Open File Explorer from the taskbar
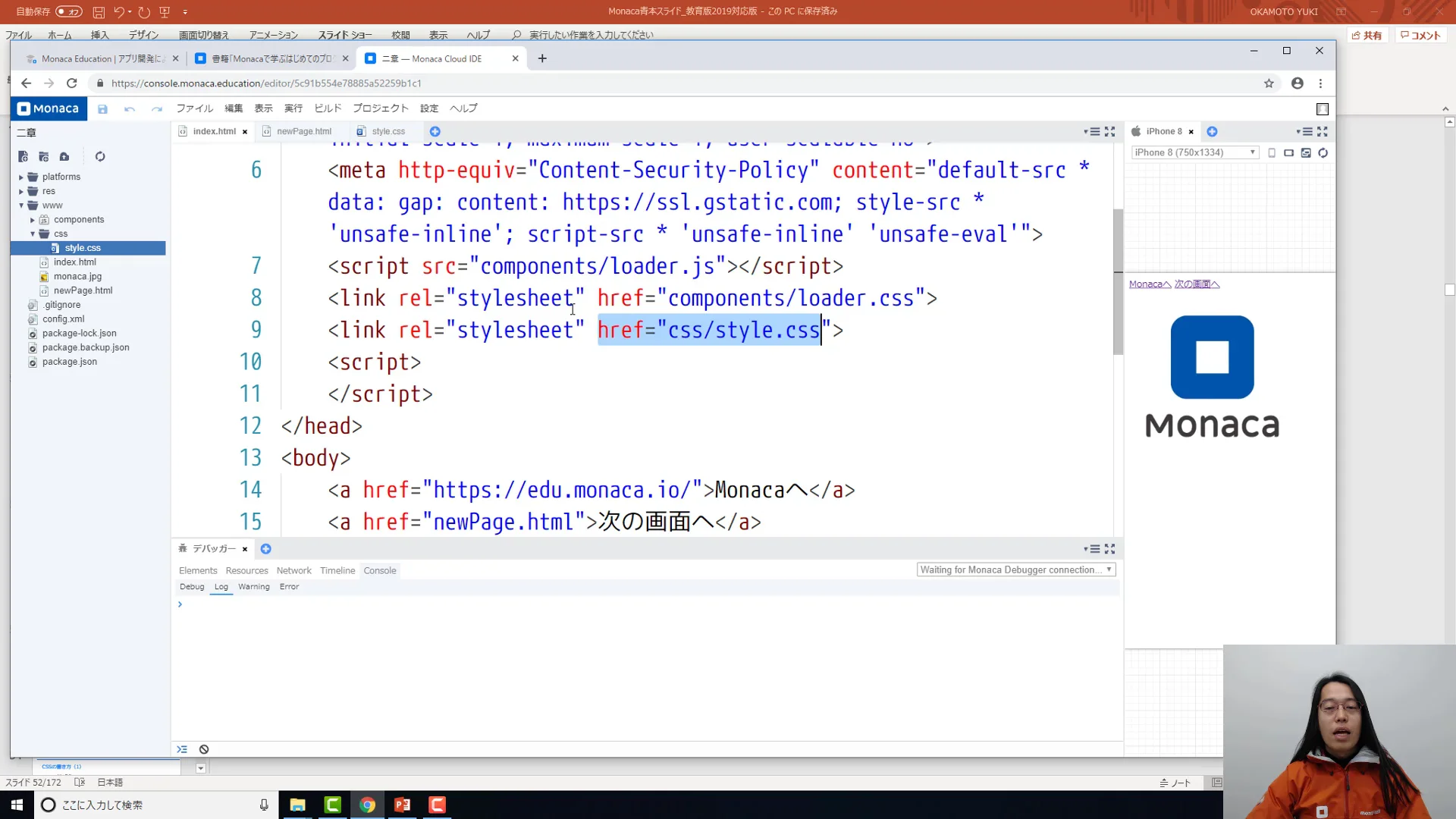The image size is (1456, 819). point(297,805)
